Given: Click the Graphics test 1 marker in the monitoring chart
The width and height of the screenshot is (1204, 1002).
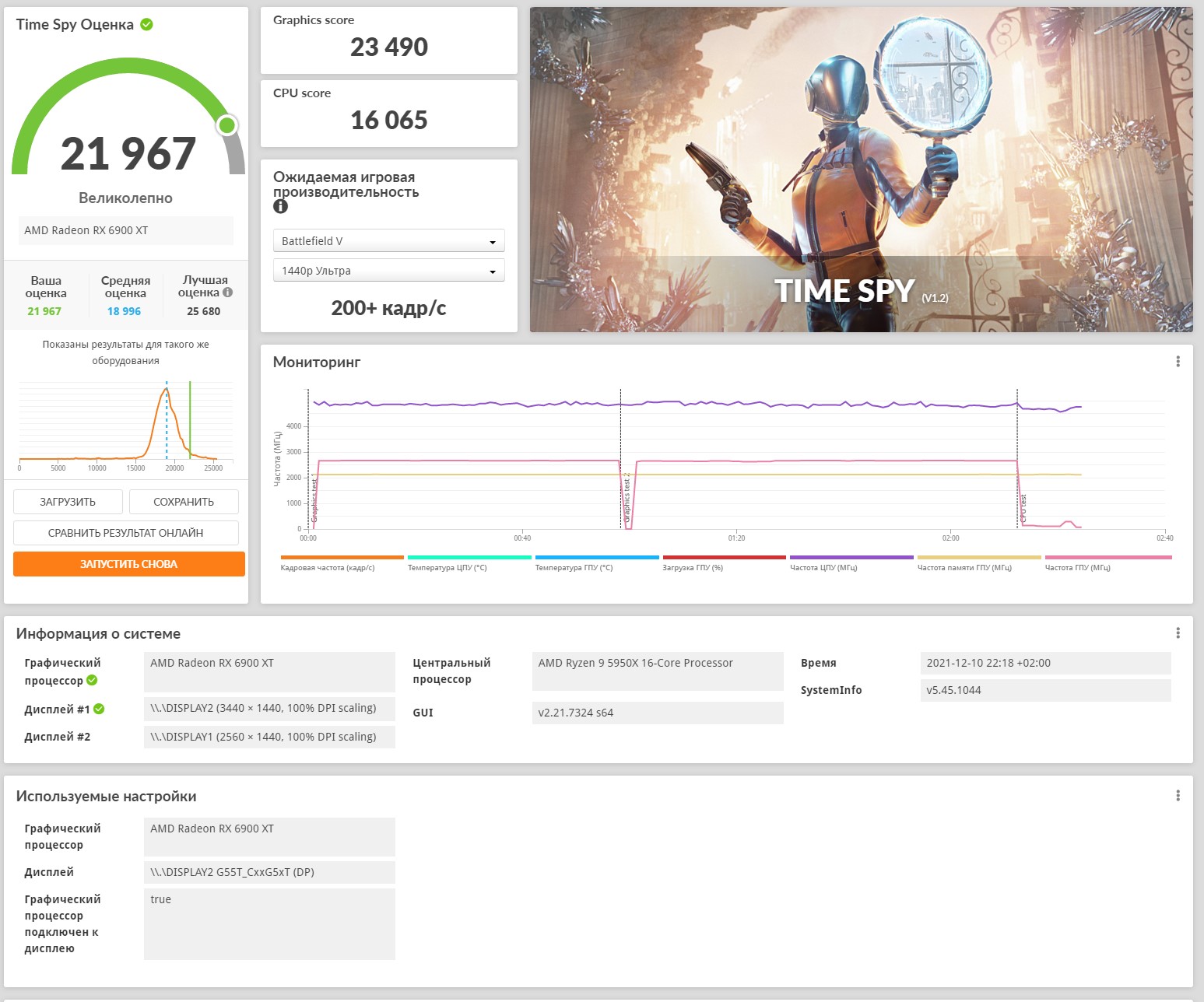Looking at the screenshot, I should click(314, 498).
